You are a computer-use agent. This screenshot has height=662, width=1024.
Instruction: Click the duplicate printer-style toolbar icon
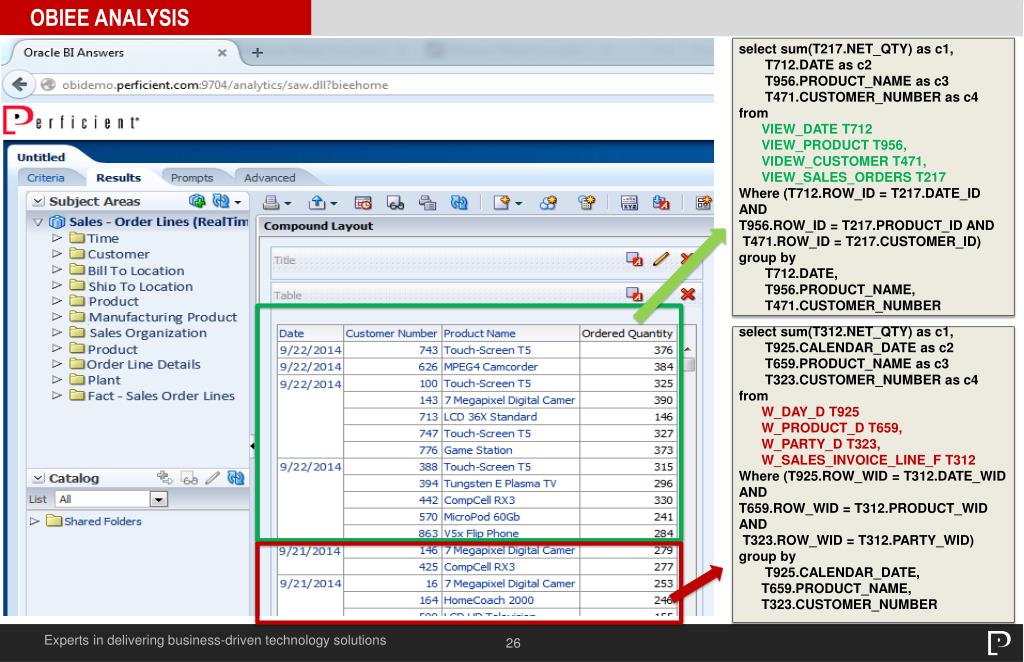coord(428,203)
